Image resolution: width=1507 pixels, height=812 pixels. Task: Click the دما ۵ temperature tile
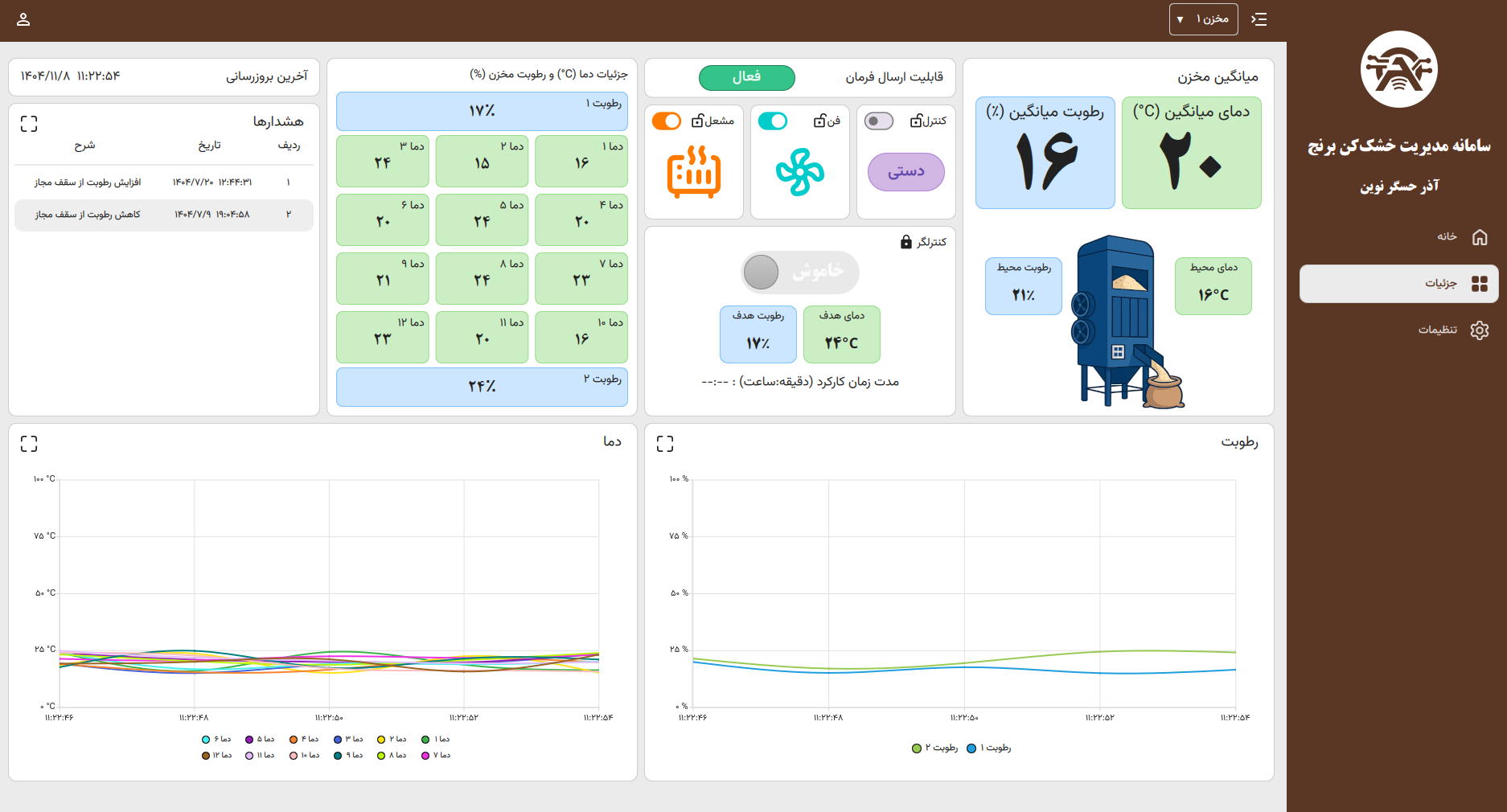pyautogui.click(x=482, y=219)
